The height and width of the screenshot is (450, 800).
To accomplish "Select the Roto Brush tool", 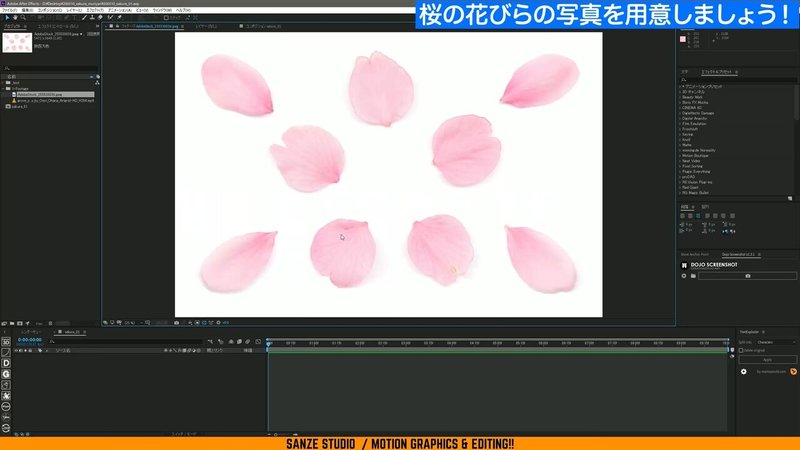I will click(110, 17).
